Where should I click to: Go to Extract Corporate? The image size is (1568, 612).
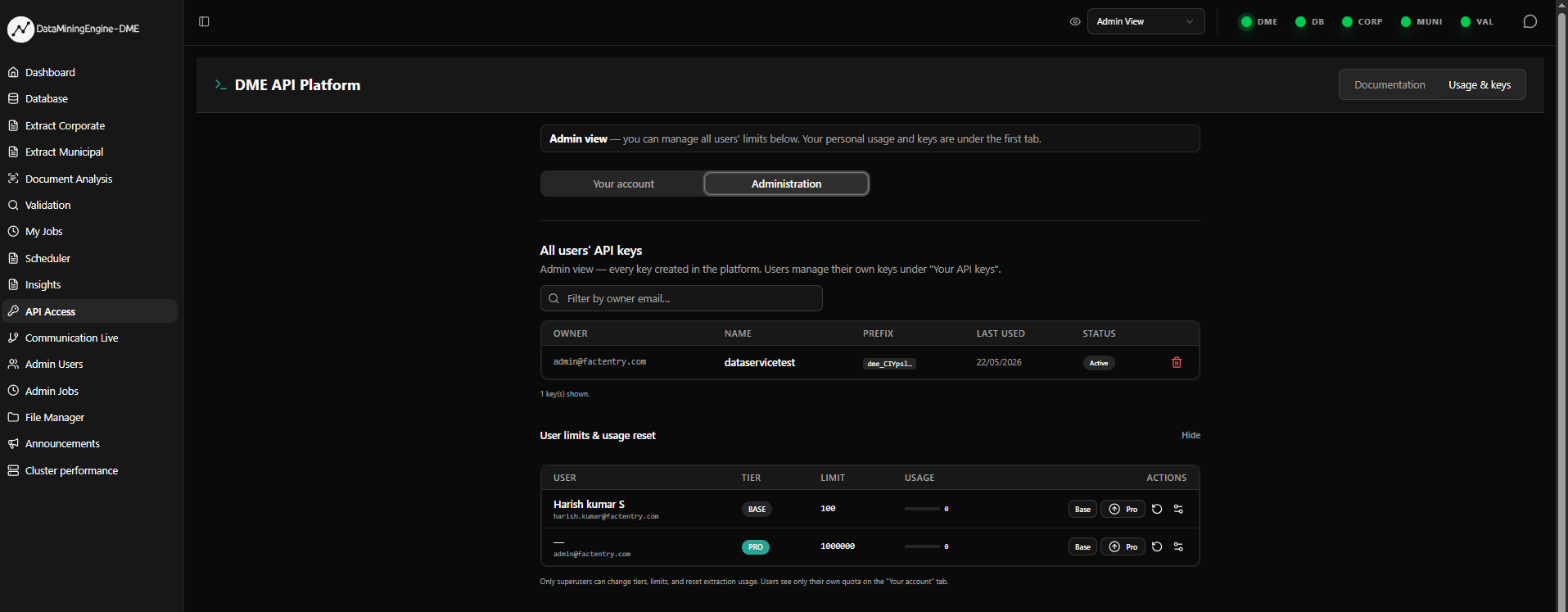90,125
